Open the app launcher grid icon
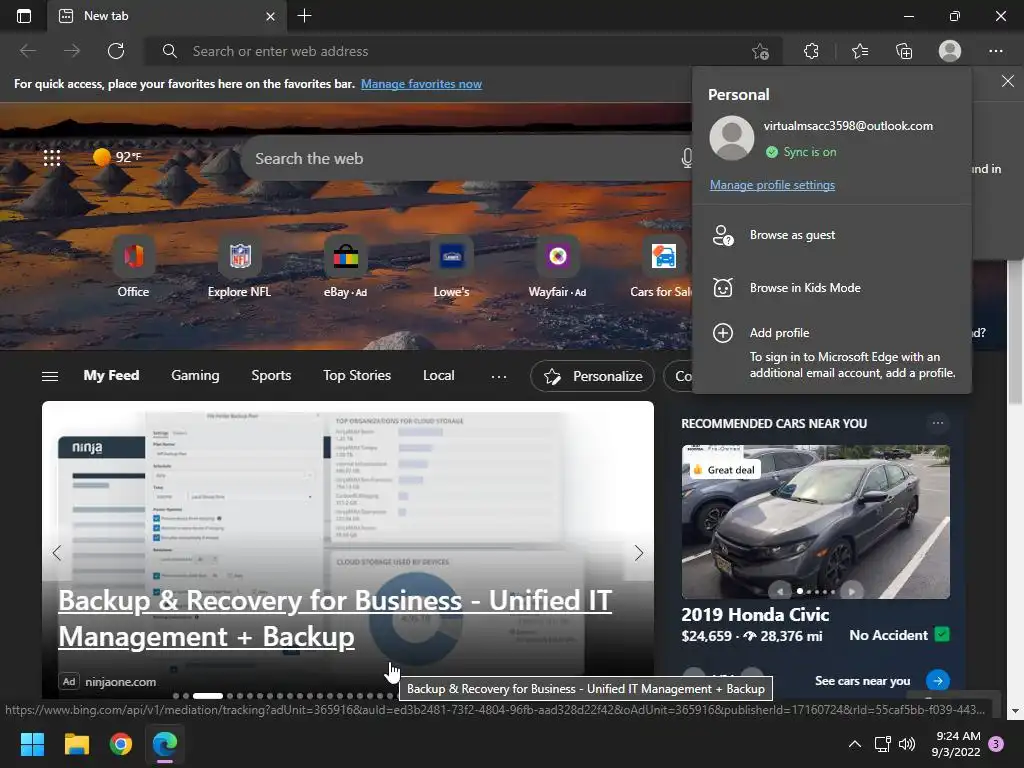The height and width of the screenshot is (768, 1024). pyautogui.click(x=52, y=157)
